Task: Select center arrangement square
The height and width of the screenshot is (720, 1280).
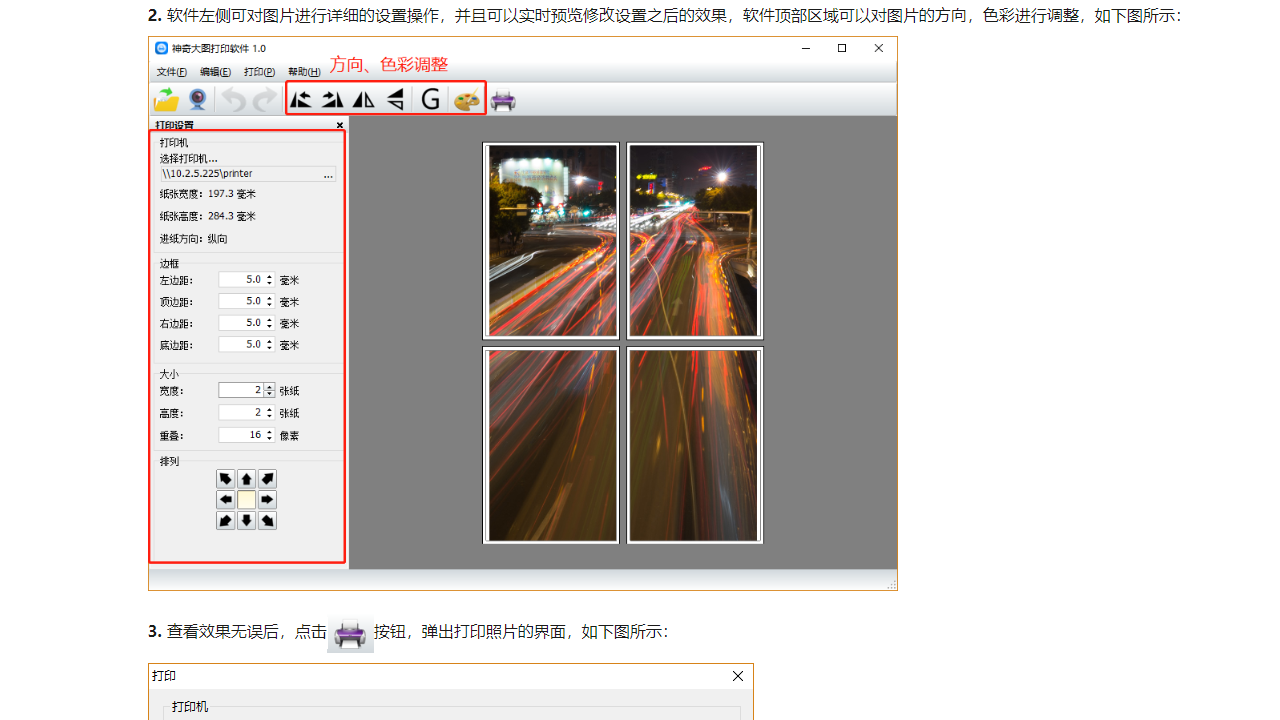Action: 247,500
